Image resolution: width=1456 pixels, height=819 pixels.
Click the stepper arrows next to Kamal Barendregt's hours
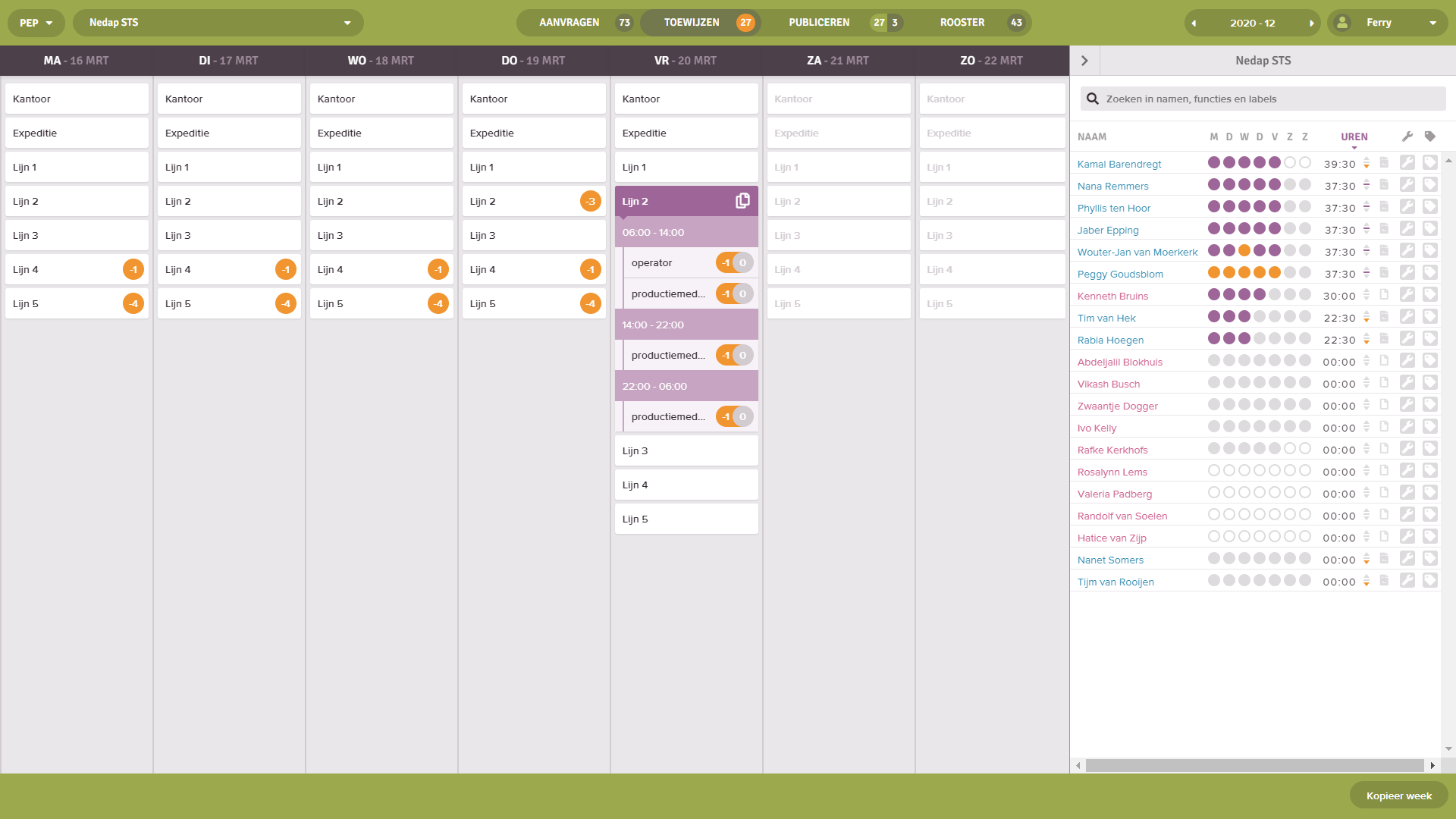tap(1366, 164)
